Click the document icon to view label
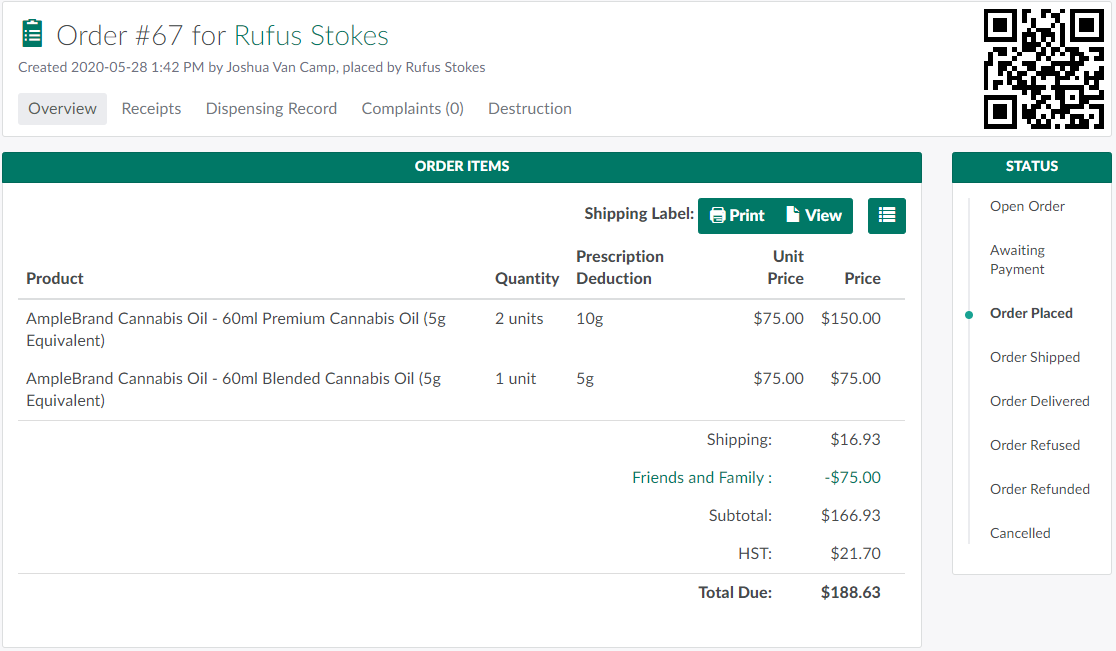1116x651 pixels. [793, 215]
